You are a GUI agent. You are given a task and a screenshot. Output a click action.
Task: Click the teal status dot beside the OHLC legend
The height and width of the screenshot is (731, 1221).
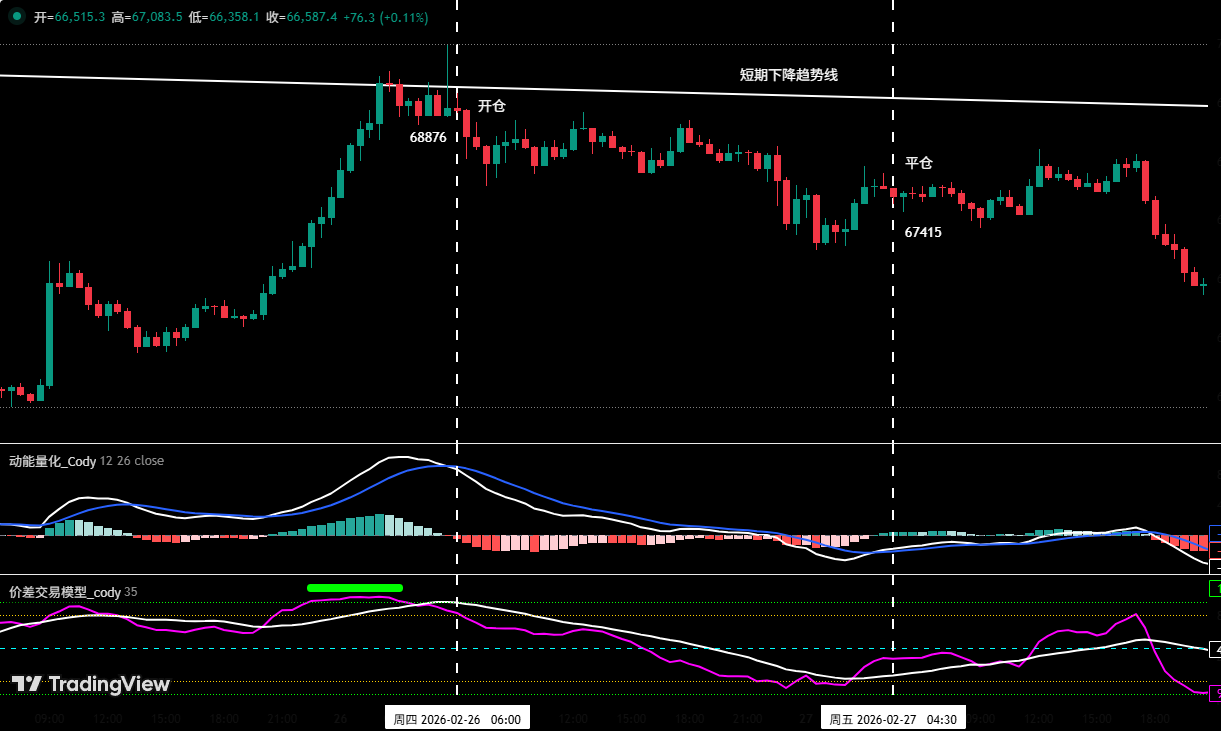pyautogui.click(x=17, y=16)
